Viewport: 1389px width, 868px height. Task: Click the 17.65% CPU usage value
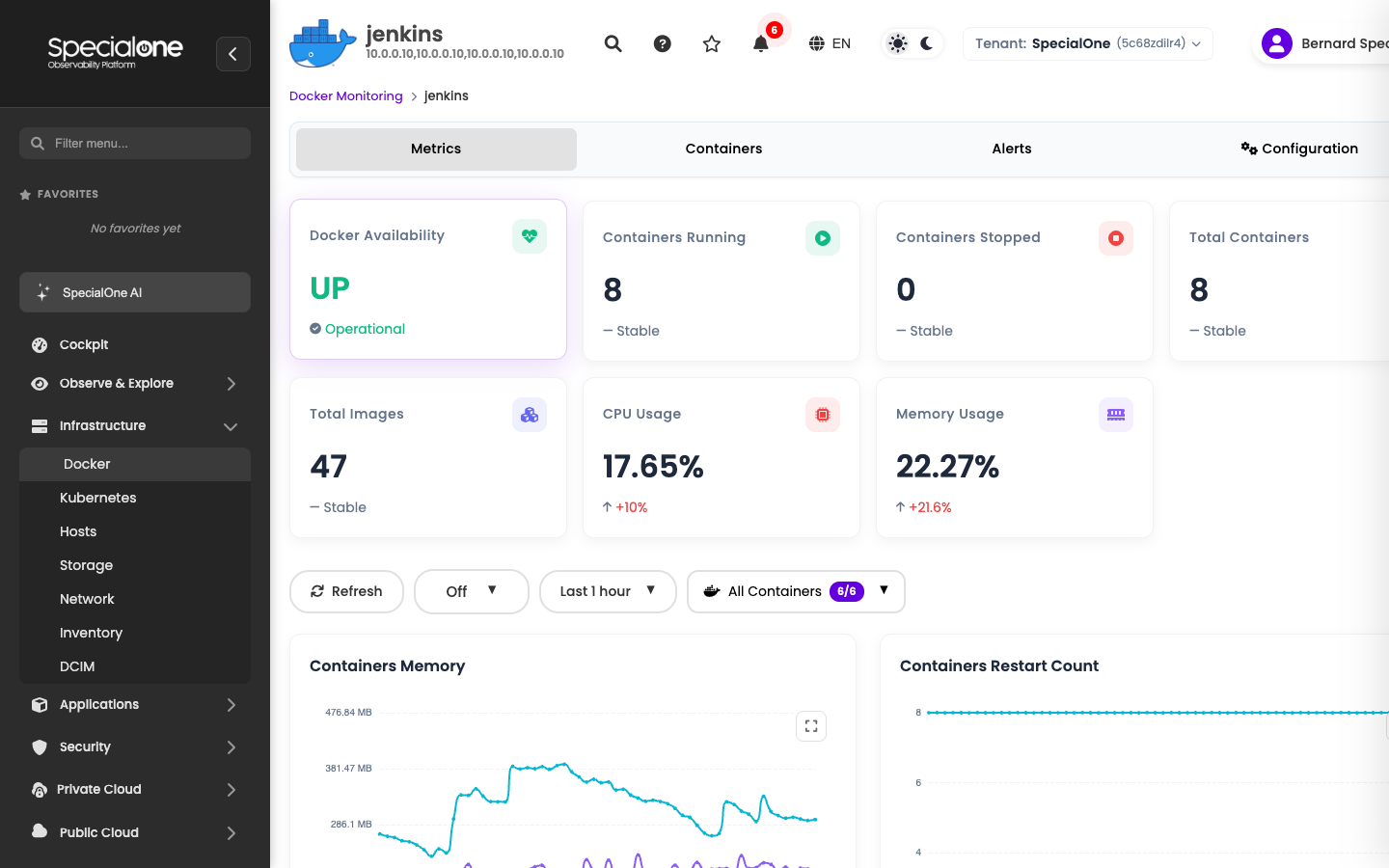pos(653,467)
